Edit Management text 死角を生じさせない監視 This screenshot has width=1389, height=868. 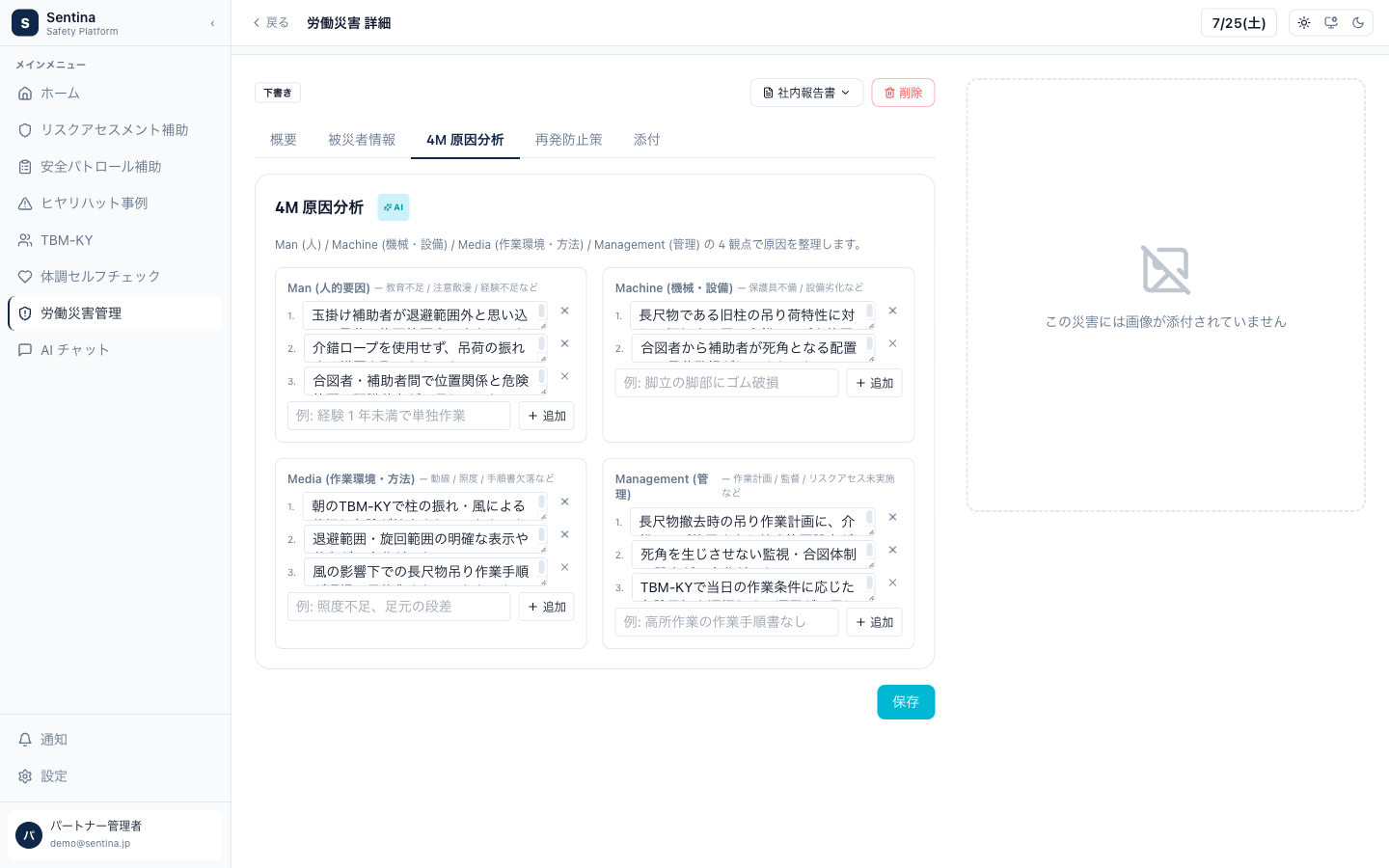pyautogui.click(x=753, y=555)
